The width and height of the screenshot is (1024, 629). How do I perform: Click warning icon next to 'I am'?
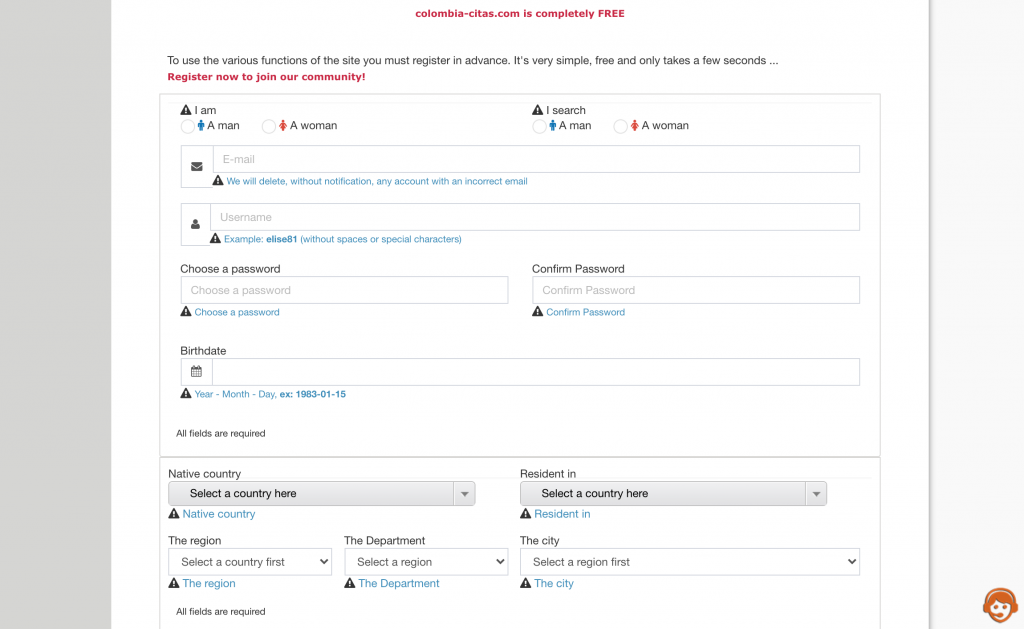(186, 110)
